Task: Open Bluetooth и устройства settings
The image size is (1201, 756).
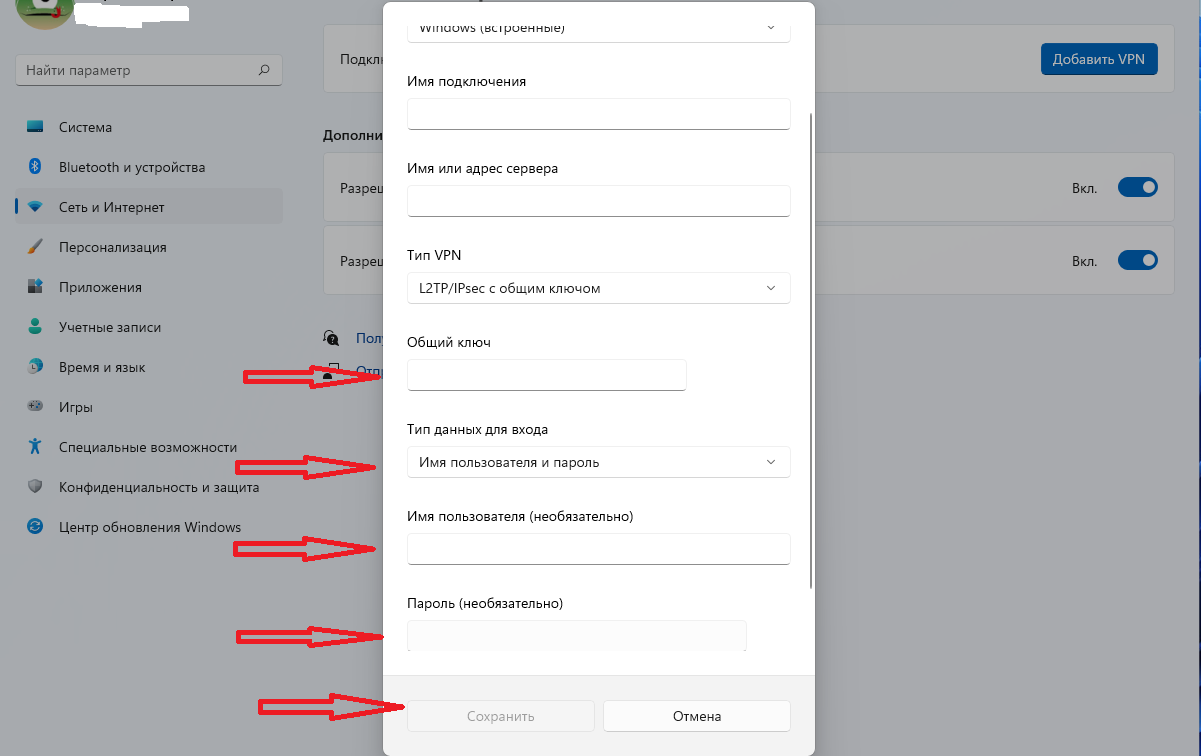Action: click(x=31, y=167)
